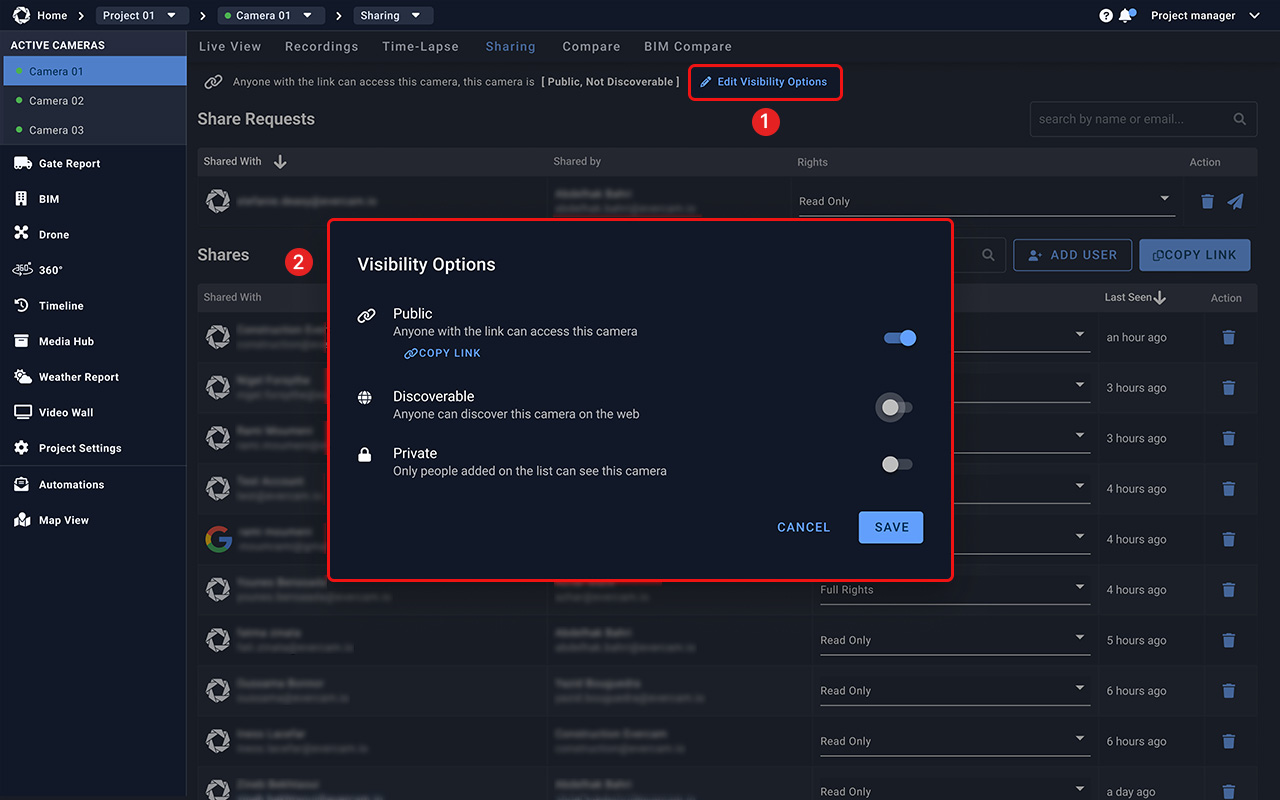Click the Google account avatar row
The height and width of the screenshot is (800, 1280).
[218, 539]
